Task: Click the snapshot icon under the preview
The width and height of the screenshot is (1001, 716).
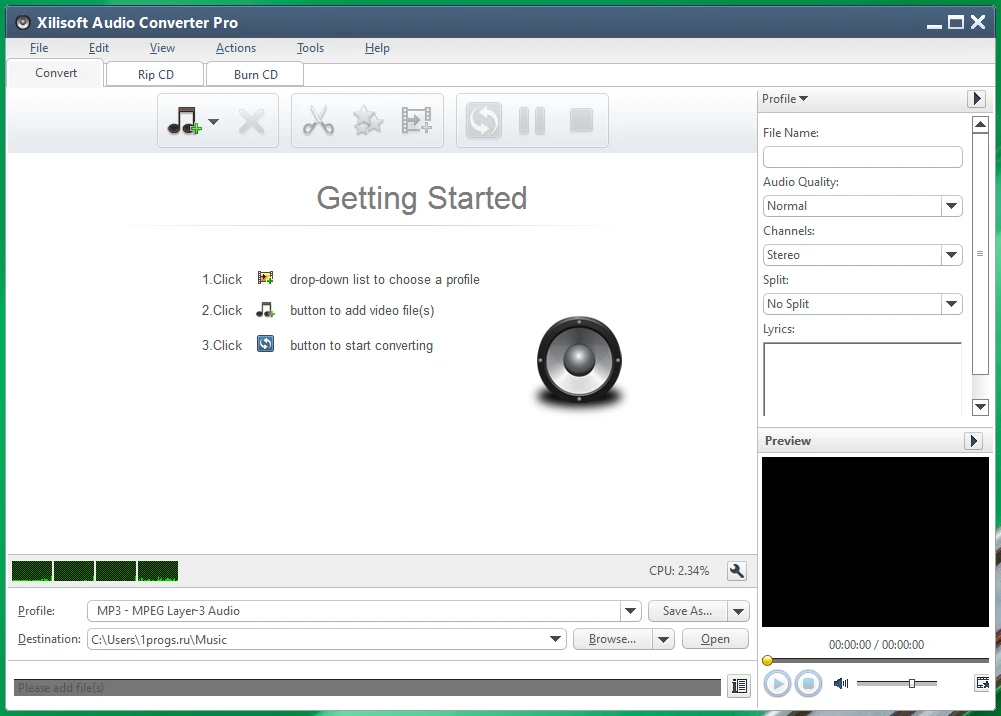Action: coord(982,683)
